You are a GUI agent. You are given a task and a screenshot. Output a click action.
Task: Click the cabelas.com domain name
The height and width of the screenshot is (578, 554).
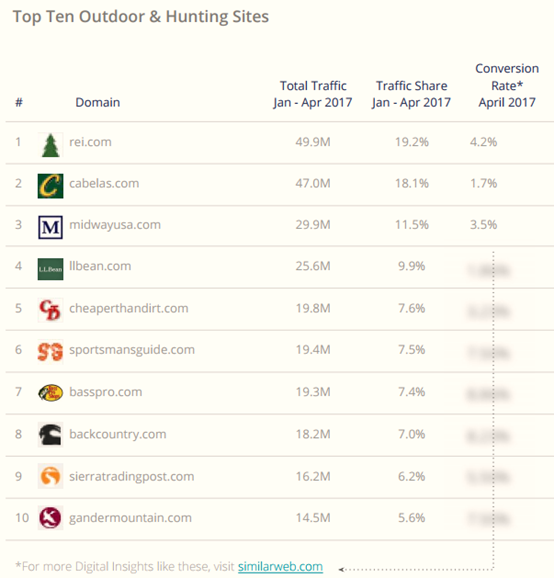coord(104,183)
